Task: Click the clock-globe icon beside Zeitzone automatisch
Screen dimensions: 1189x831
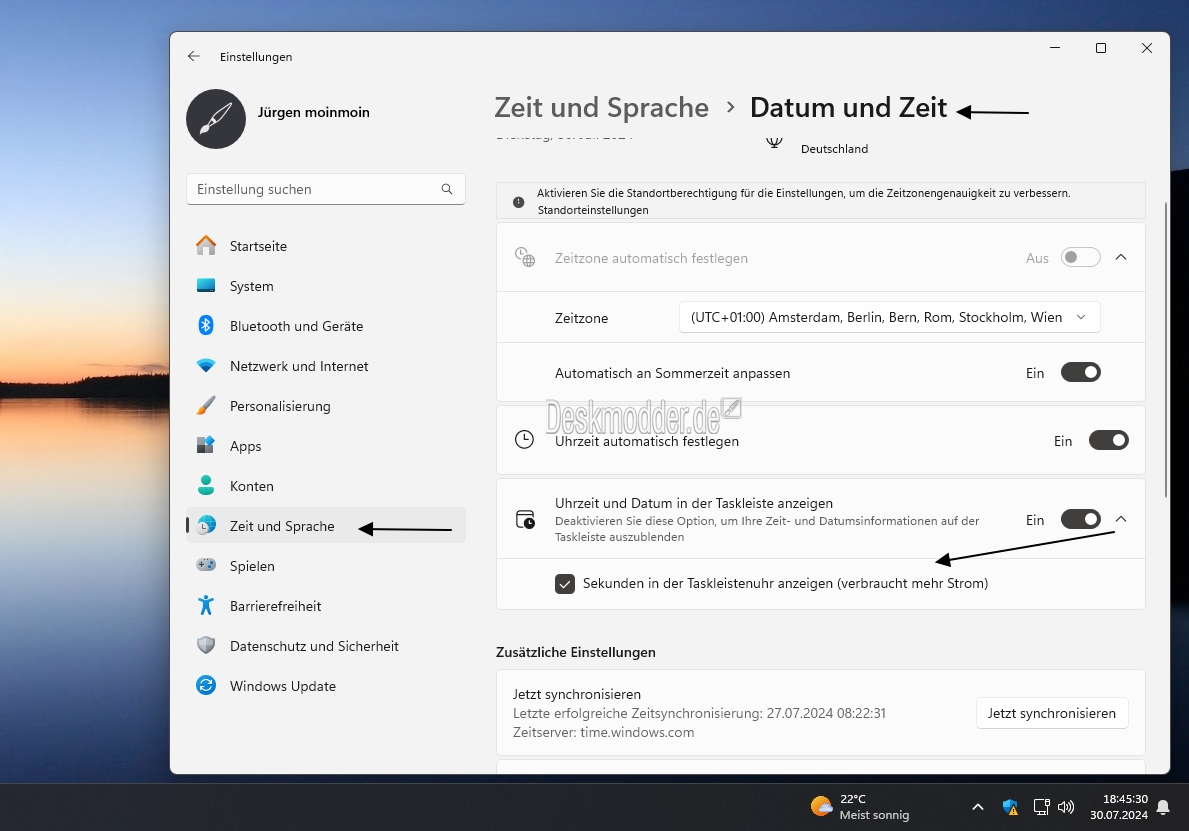Action: click(x=525, y=257)
